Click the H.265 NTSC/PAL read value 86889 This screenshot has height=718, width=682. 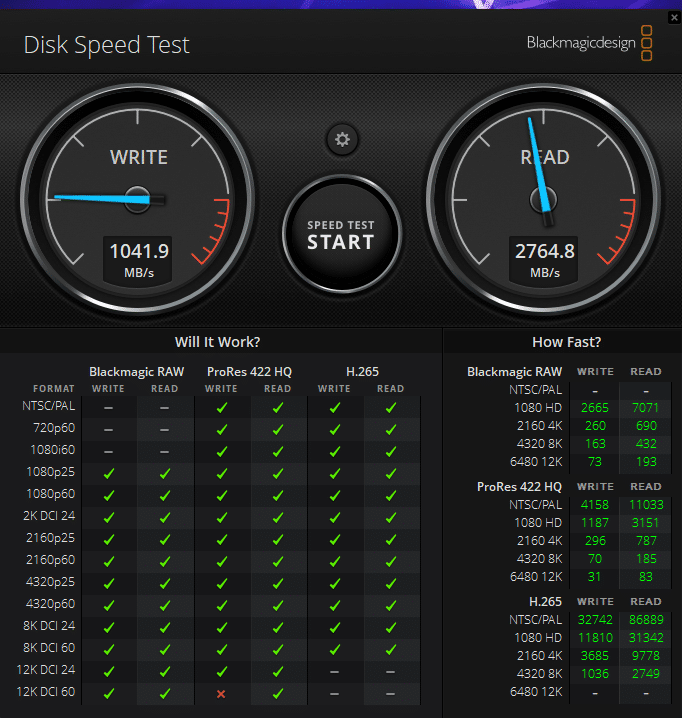click(646, 620)
